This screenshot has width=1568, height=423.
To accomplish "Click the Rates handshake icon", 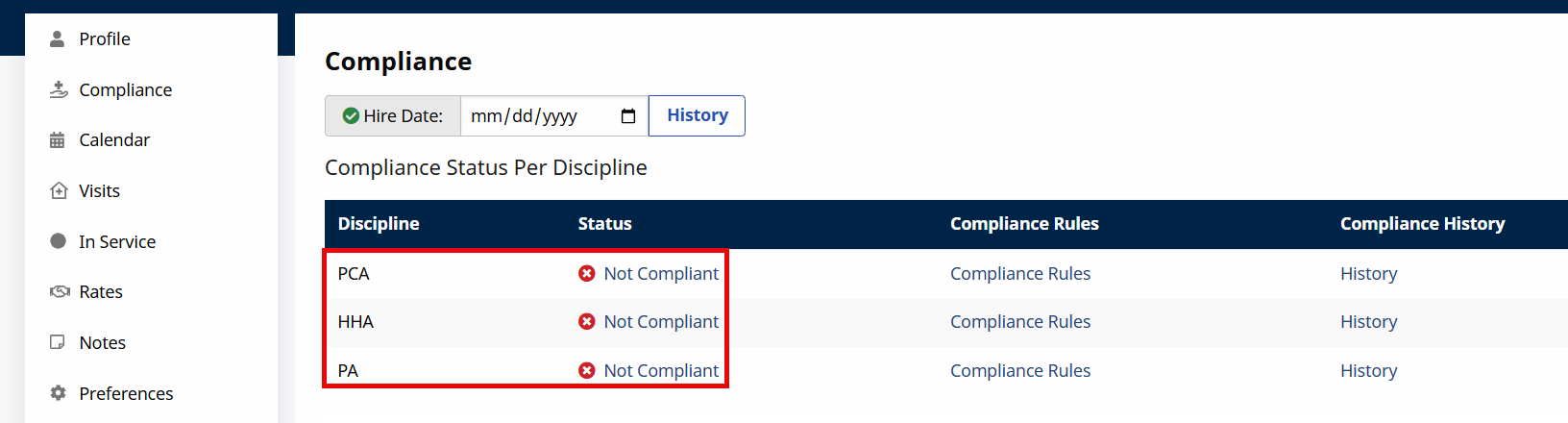I will click(x=60, y=291).
